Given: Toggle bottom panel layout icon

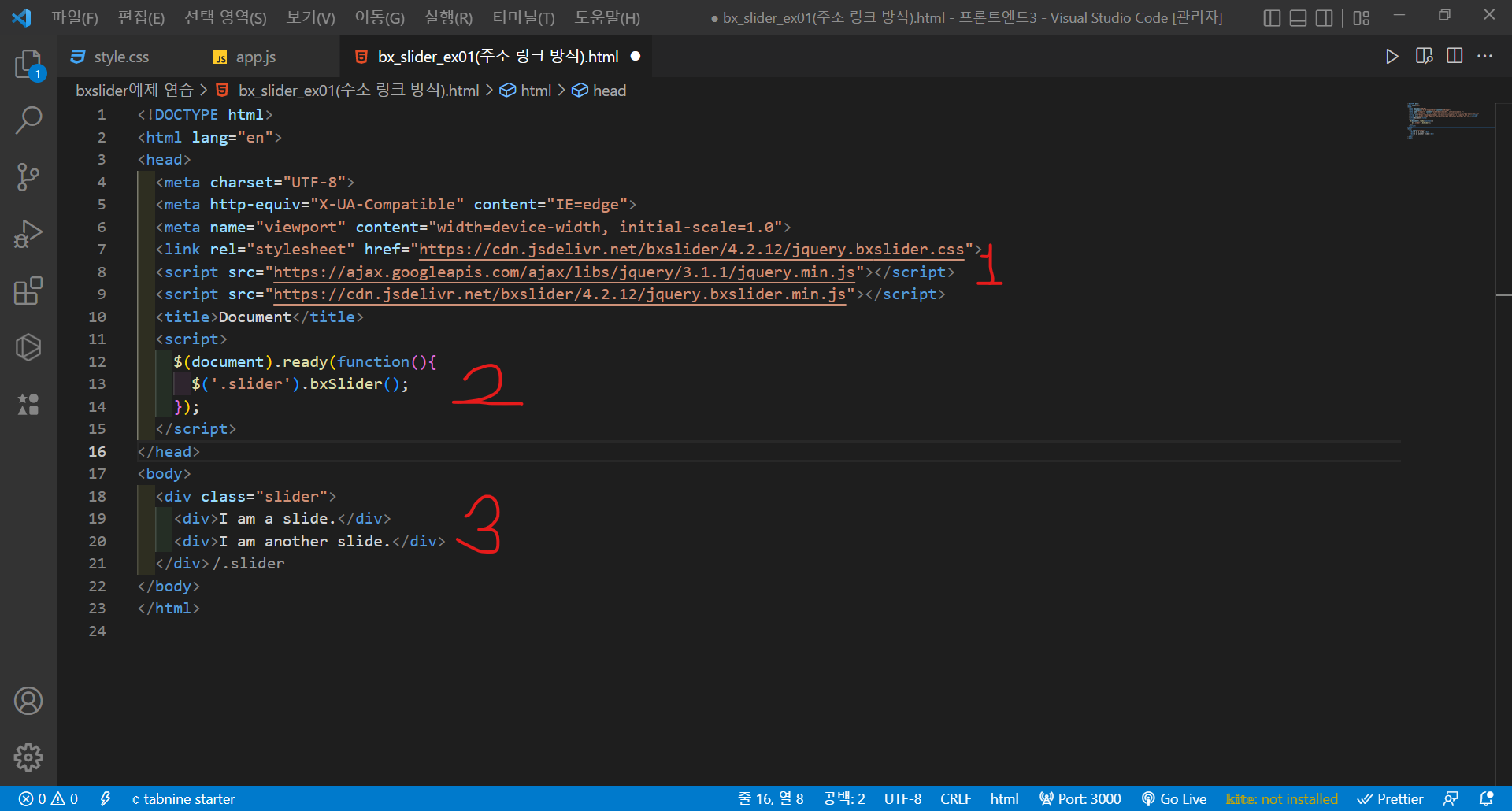Looking at the screenshot, I should coord(1299,17).
